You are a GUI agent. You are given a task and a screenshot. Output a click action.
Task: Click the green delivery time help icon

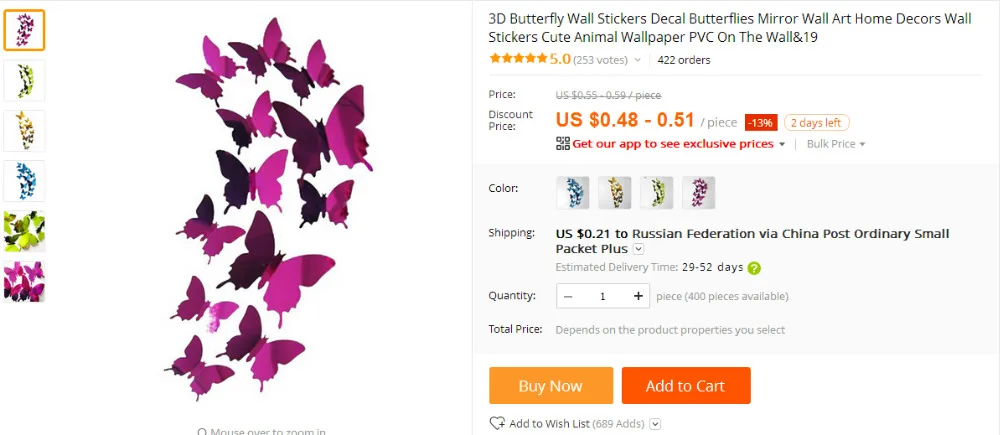754,268
